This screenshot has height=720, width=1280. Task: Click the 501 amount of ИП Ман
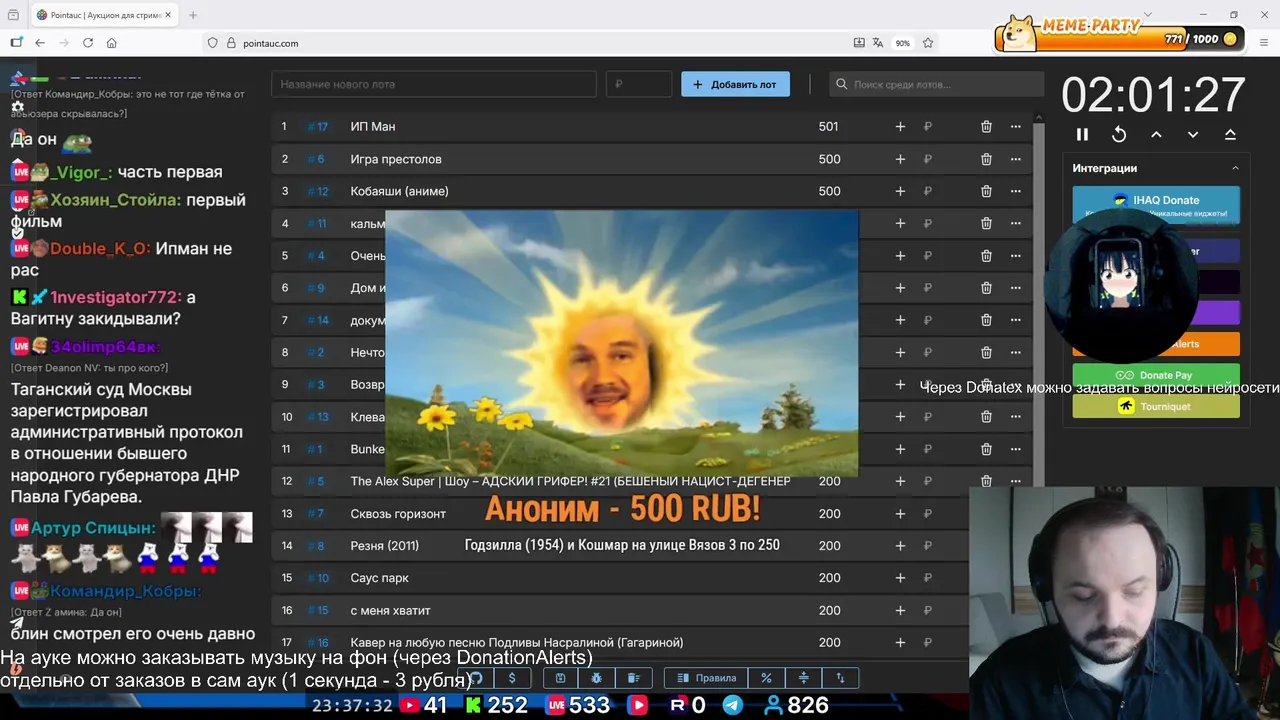[x=828, y=127]
